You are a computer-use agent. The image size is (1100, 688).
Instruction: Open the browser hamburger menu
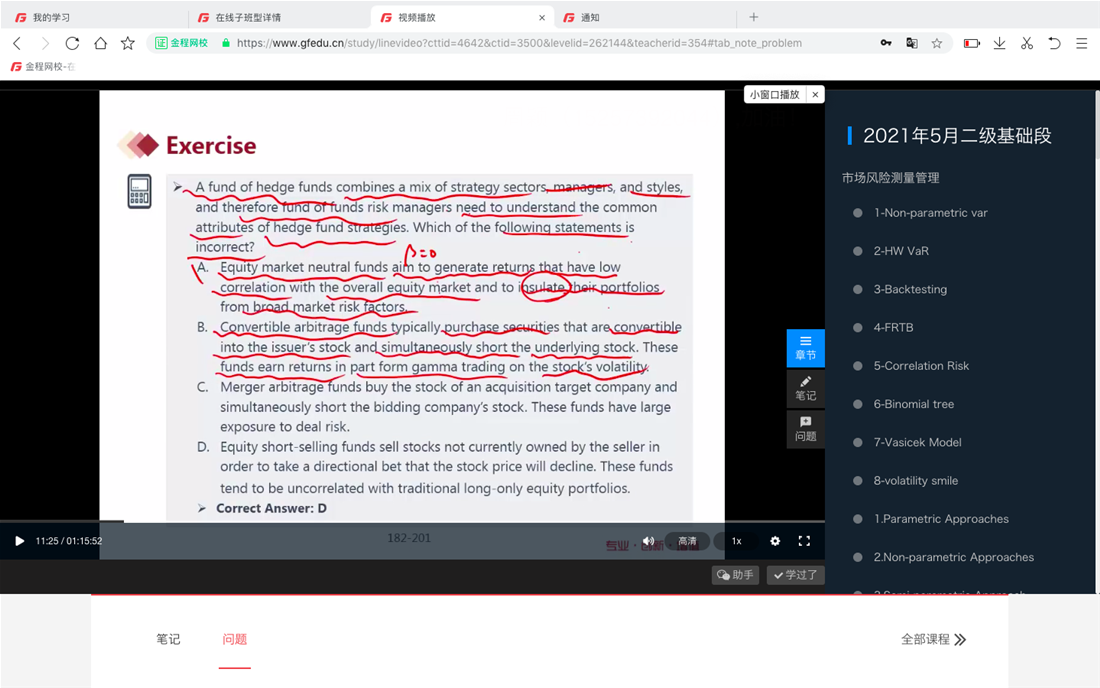(1082, 43)
